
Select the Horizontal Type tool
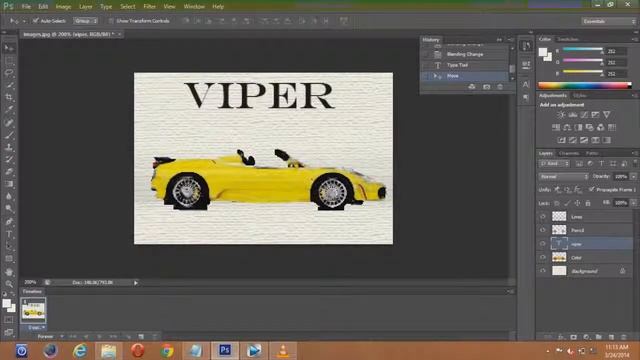click(x=9, y=234)
